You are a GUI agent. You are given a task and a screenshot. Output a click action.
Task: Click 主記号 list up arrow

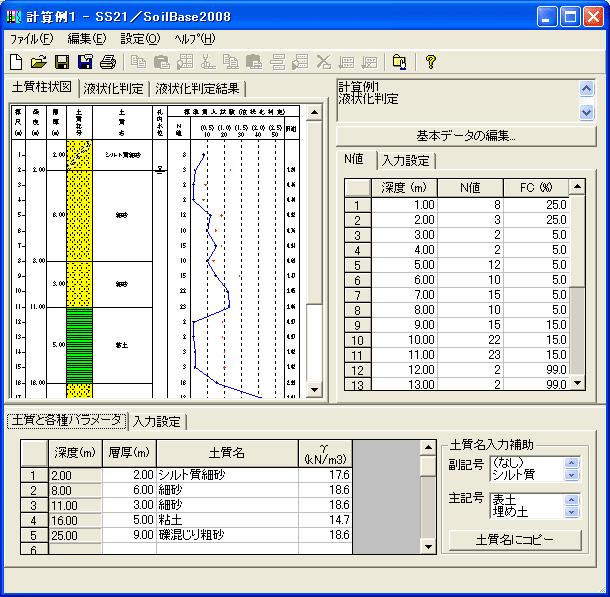click(571, 500)
